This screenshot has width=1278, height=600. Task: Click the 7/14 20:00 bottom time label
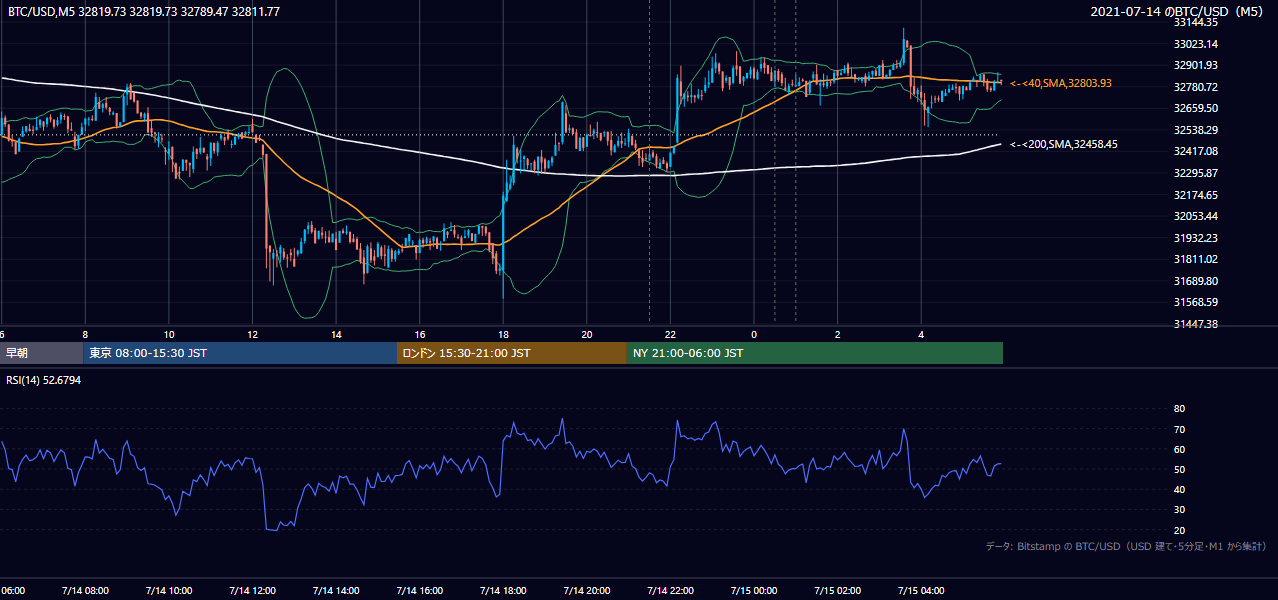pos(587,591)
